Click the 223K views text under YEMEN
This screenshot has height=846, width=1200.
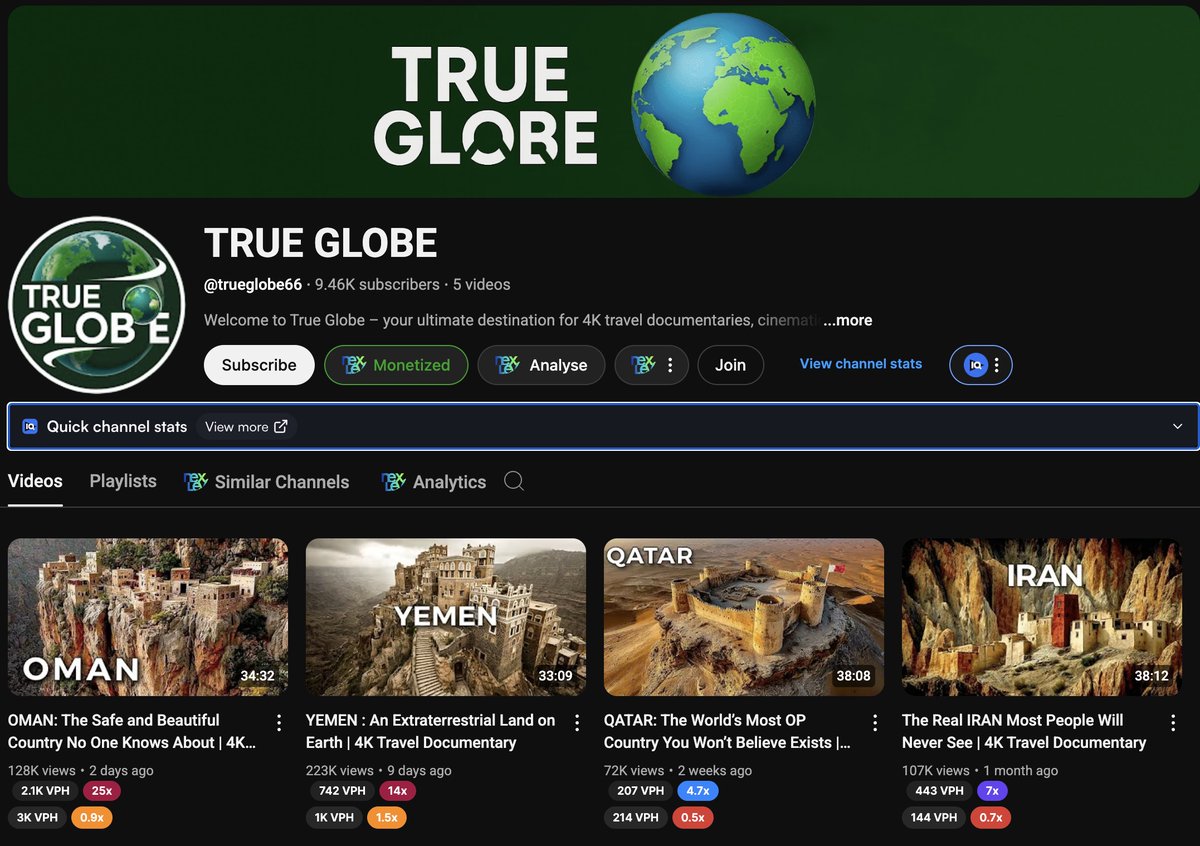click(340, 770)
